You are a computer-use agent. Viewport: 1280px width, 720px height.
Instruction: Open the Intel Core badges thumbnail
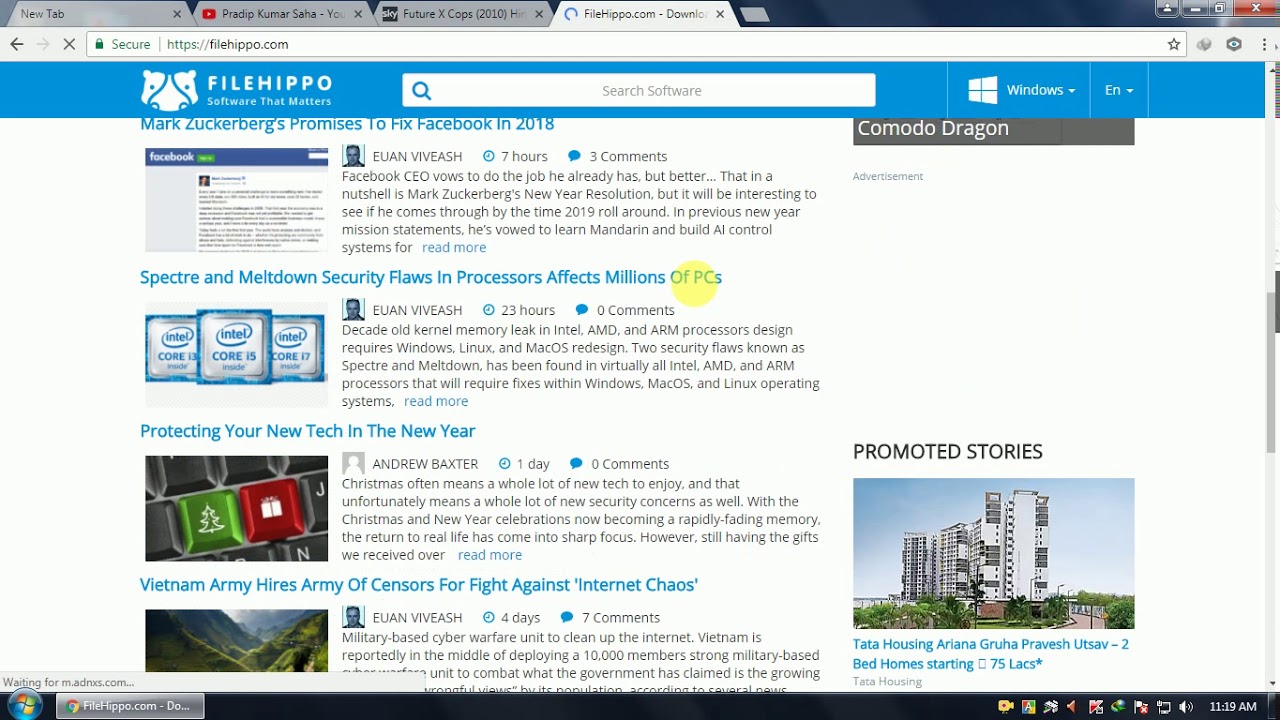236,354
